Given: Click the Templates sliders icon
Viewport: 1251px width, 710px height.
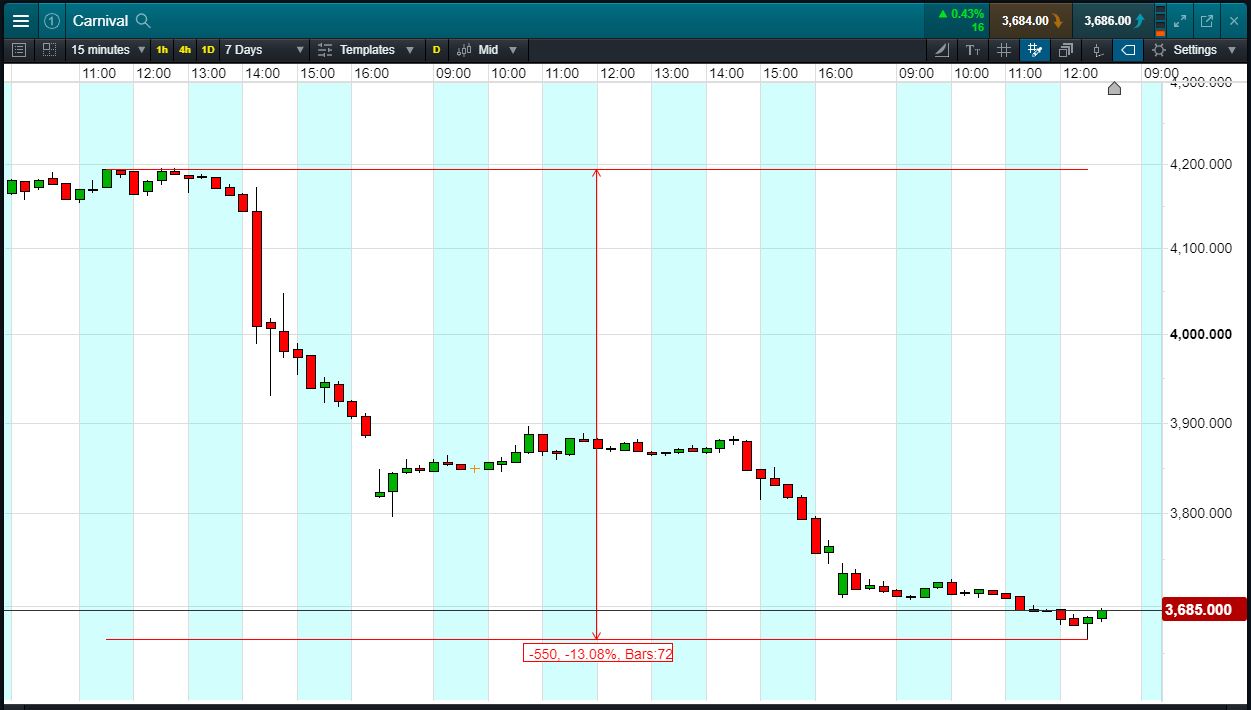Looking at the screenshot, I should tap(325, 49).
